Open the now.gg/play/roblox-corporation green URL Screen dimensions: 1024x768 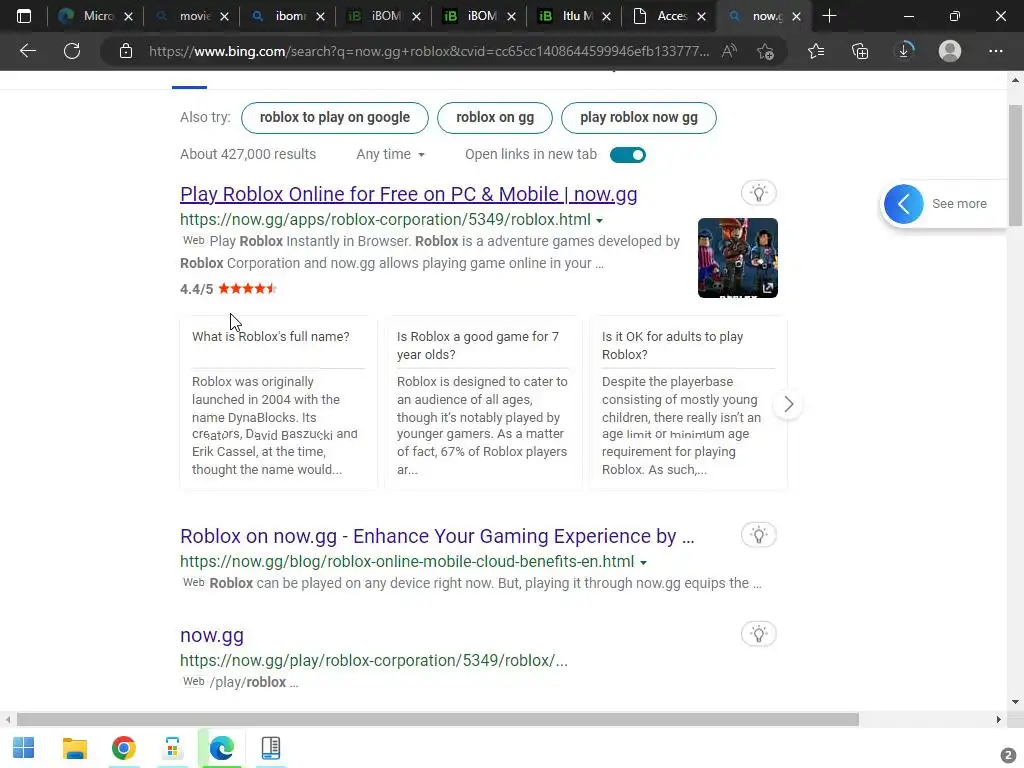point(374,660)
